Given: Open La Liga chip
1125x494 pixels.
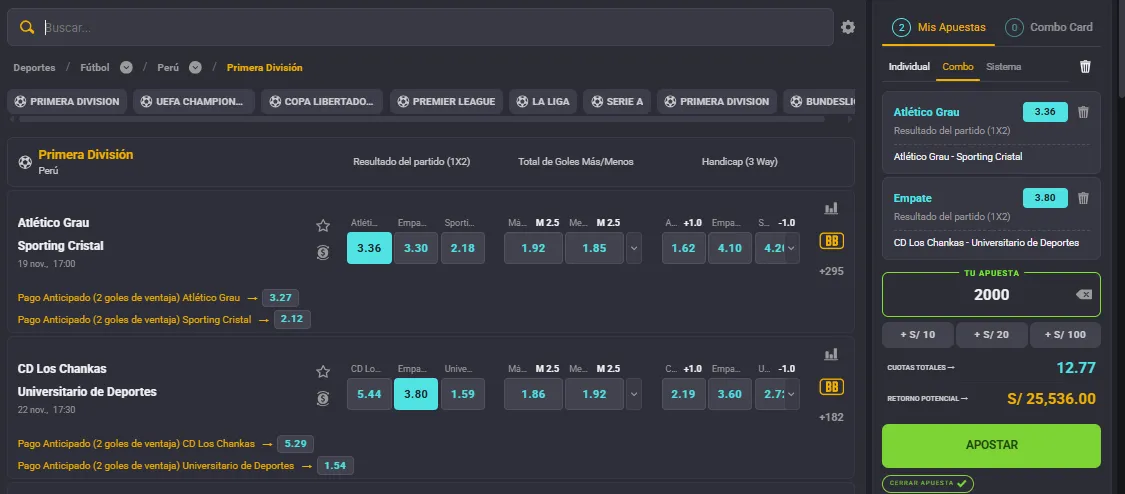Looking at the screenshot, I should click(x=543, y=102).
